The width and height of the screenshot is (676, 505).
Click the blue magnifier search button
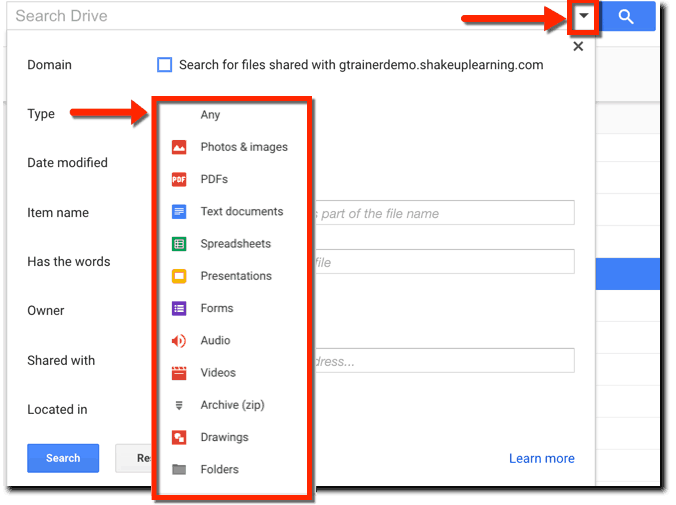tap(627, 17)
